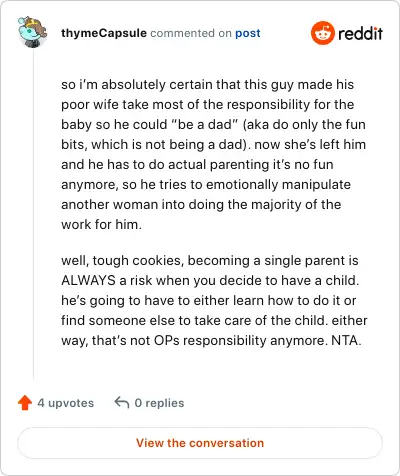Click the orange upvote arrow icon
400x476 pixels.
click(x=25, y=403)
